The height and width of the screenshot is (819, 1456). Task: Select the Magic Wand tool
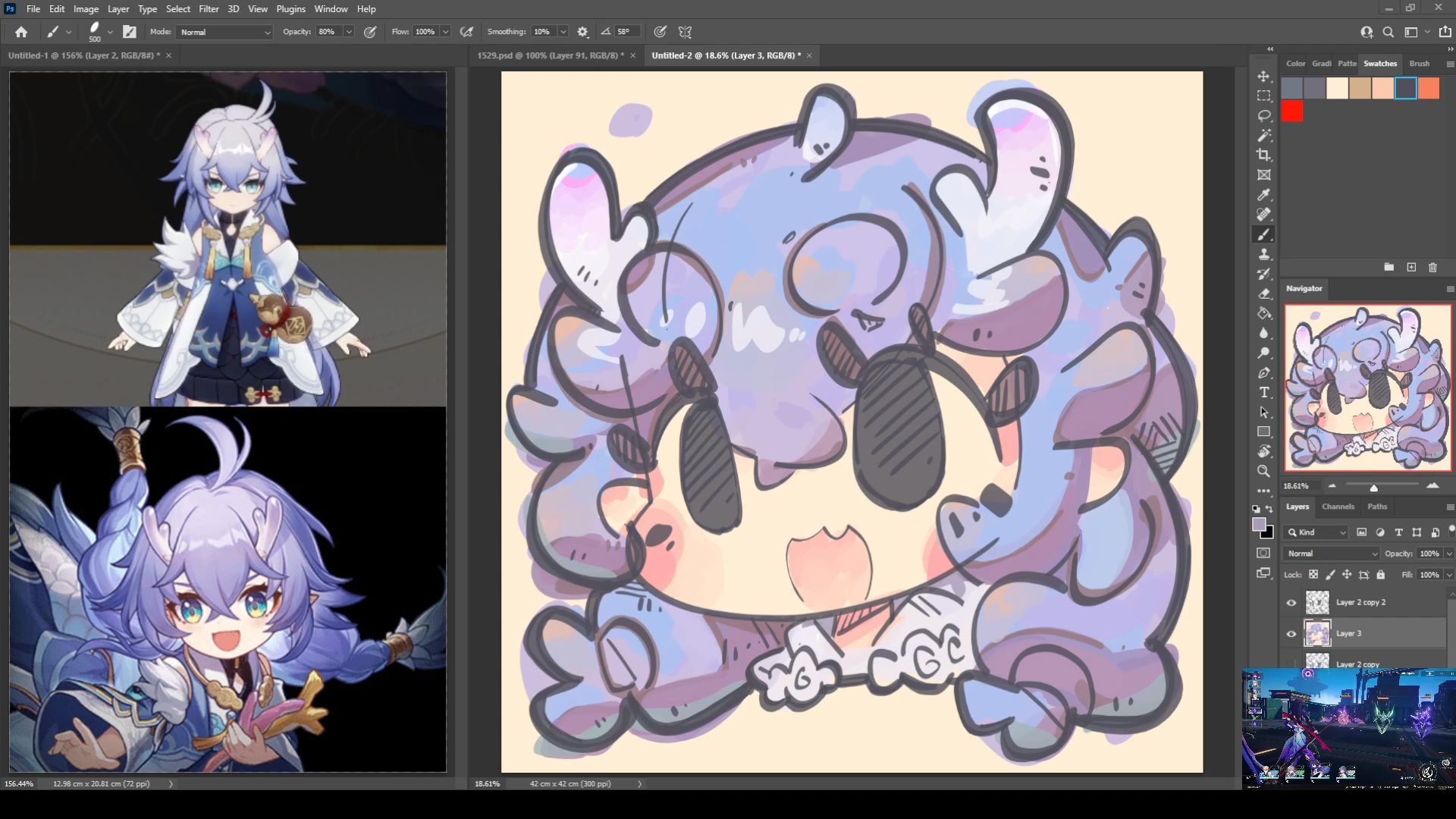coord(1263,136)
